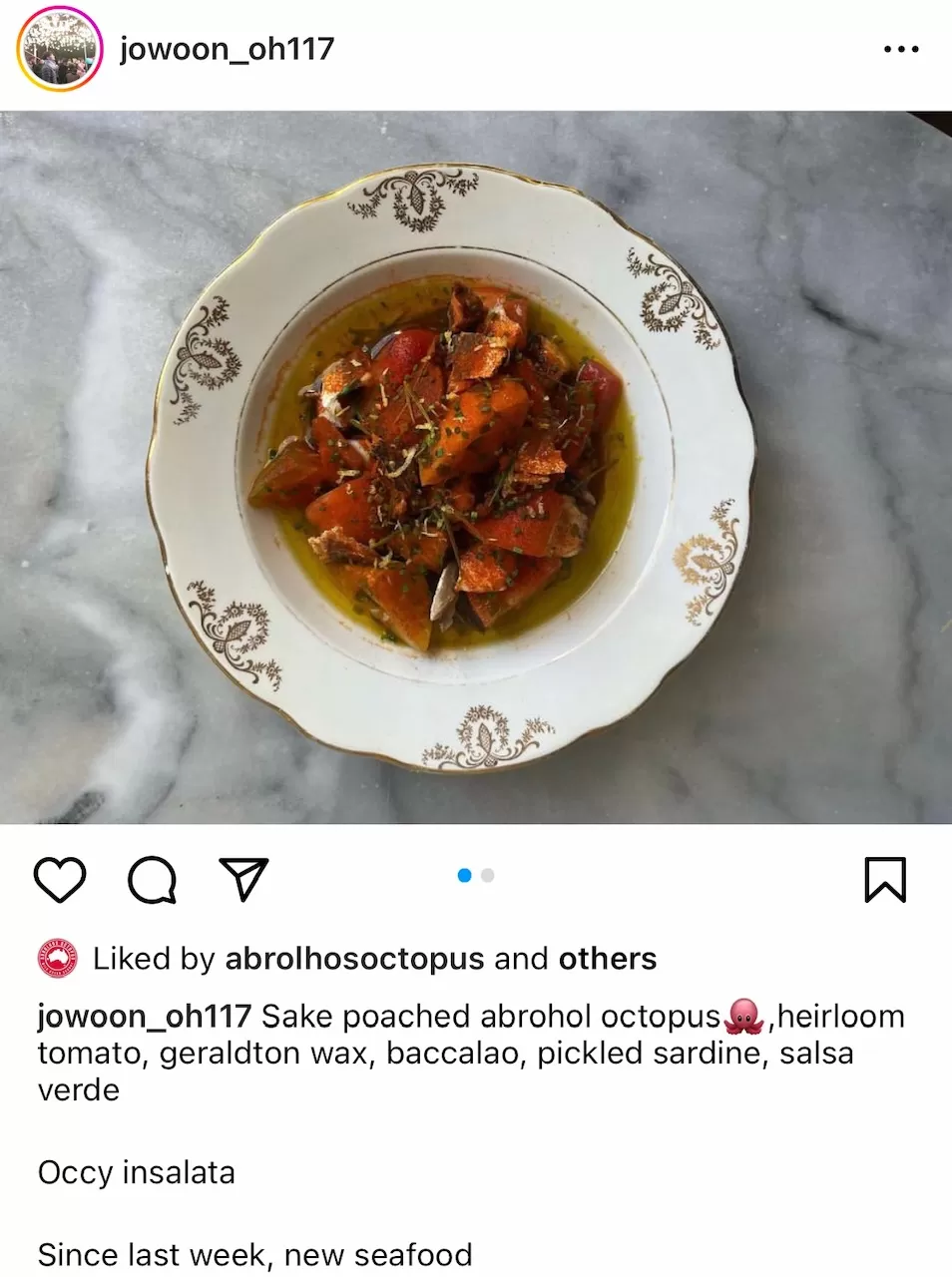Viewport: 952px width, 1277px height.
Task: Like the post with the heart icon
Action: (60, 879)
